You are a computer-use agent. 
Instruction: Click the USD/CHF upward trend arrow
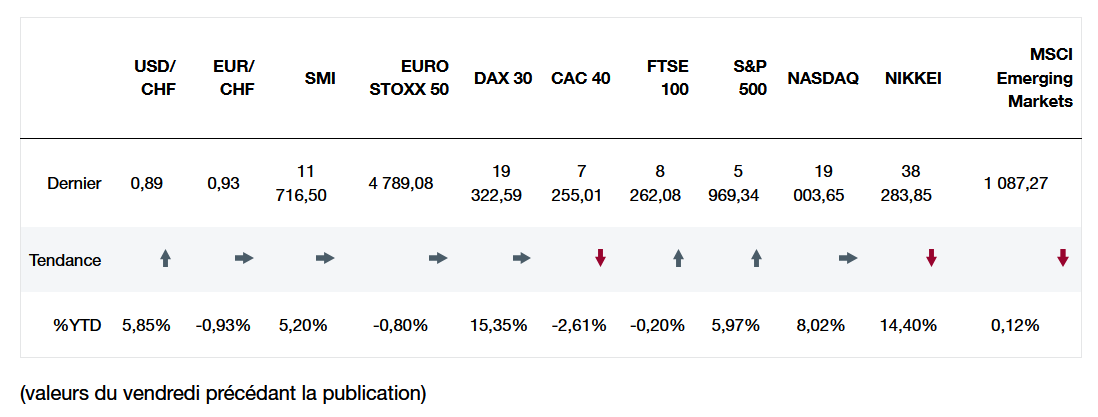(166, 259)
